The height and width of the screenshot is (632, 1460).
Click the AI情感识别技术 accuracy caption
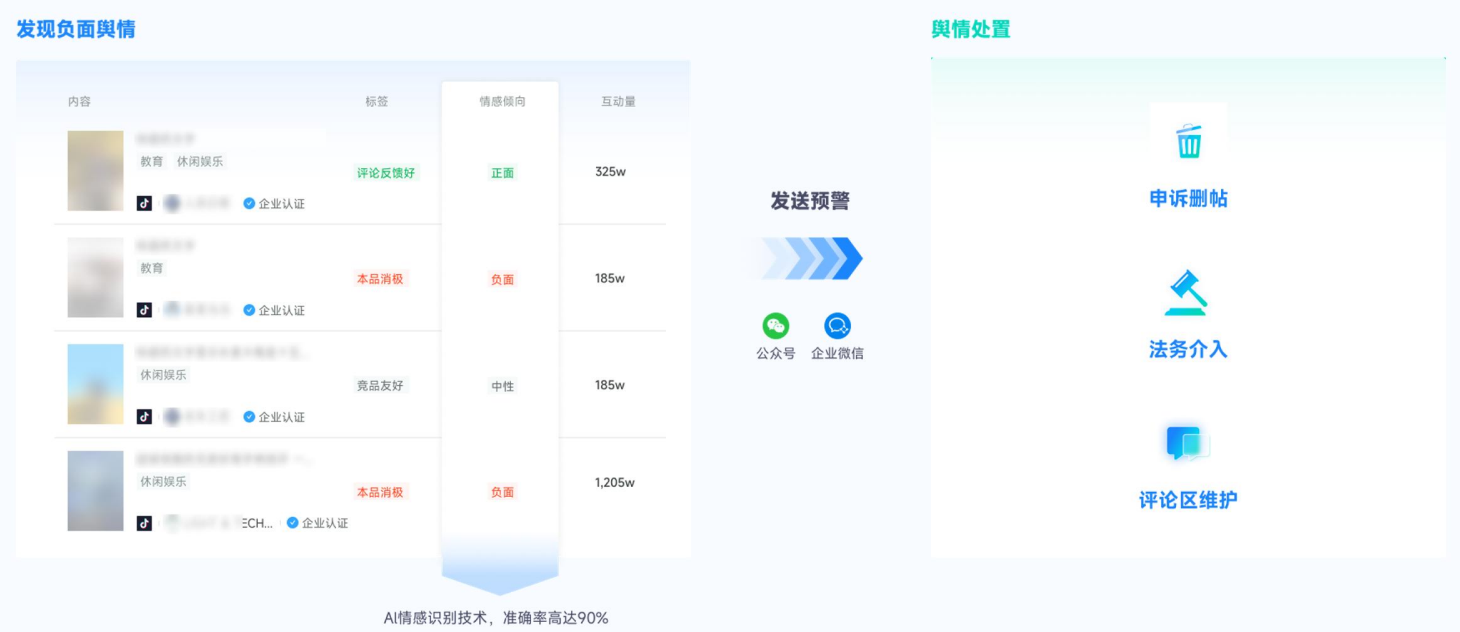point(496,618)
